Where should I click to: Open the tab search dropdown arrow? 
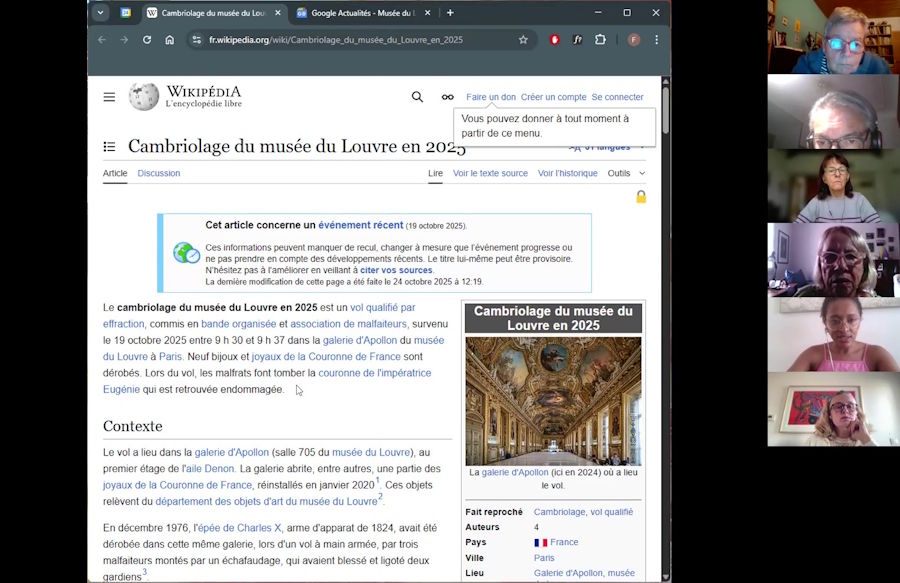(100, 13)
